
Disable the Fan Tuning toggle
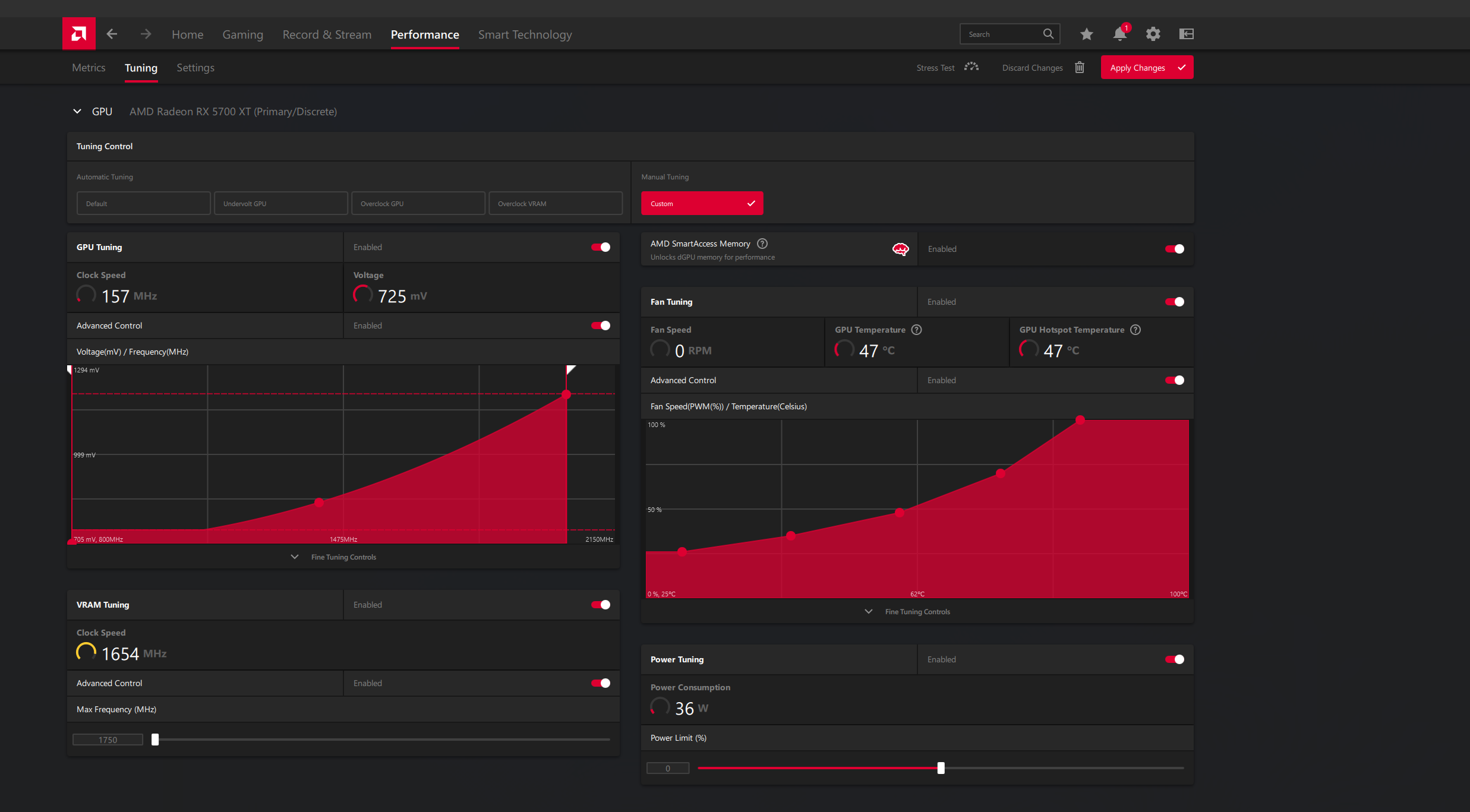click(x=1174, y=302)
